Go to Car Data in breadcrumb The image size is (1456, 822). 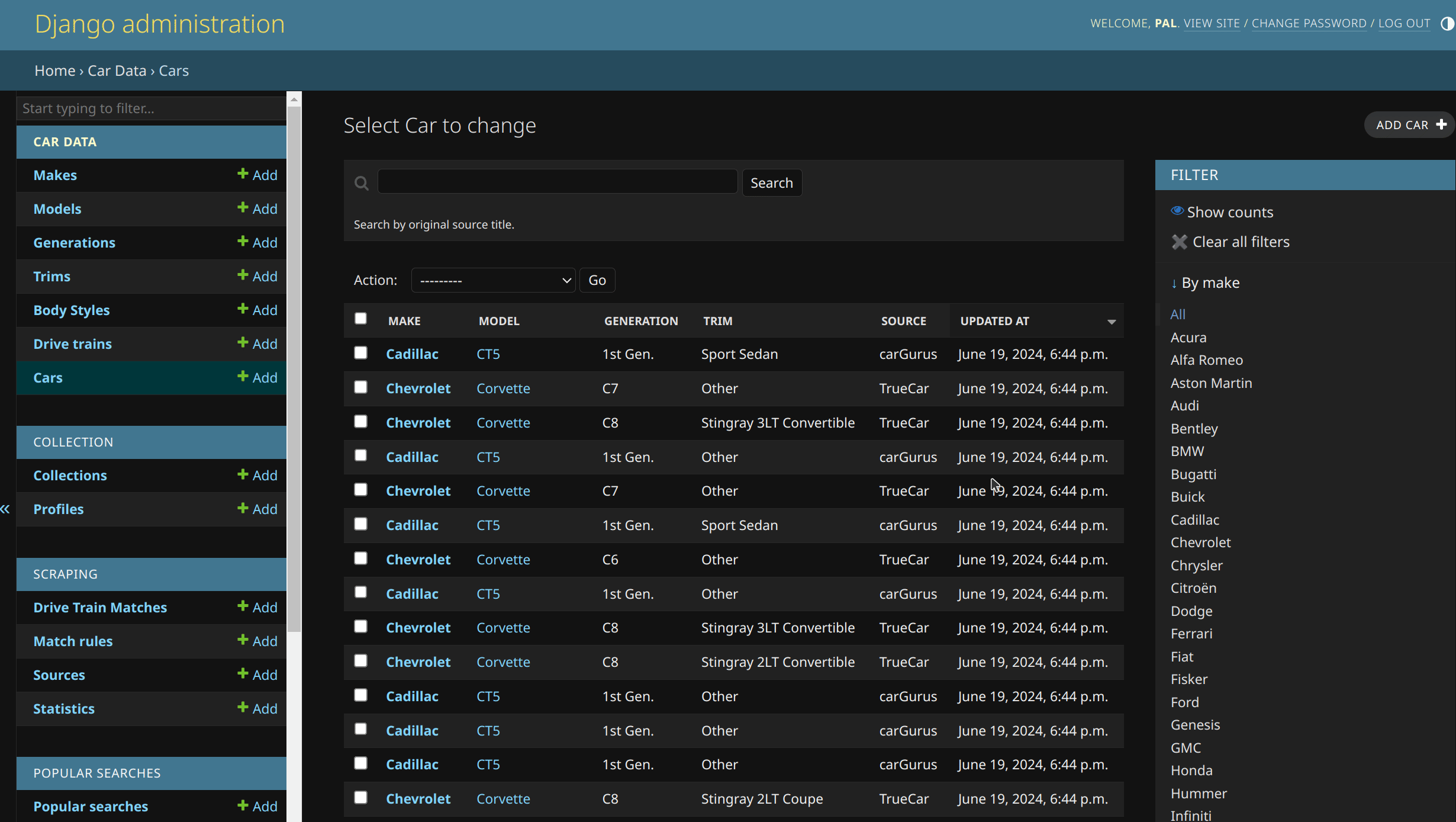tap(117, 70)
